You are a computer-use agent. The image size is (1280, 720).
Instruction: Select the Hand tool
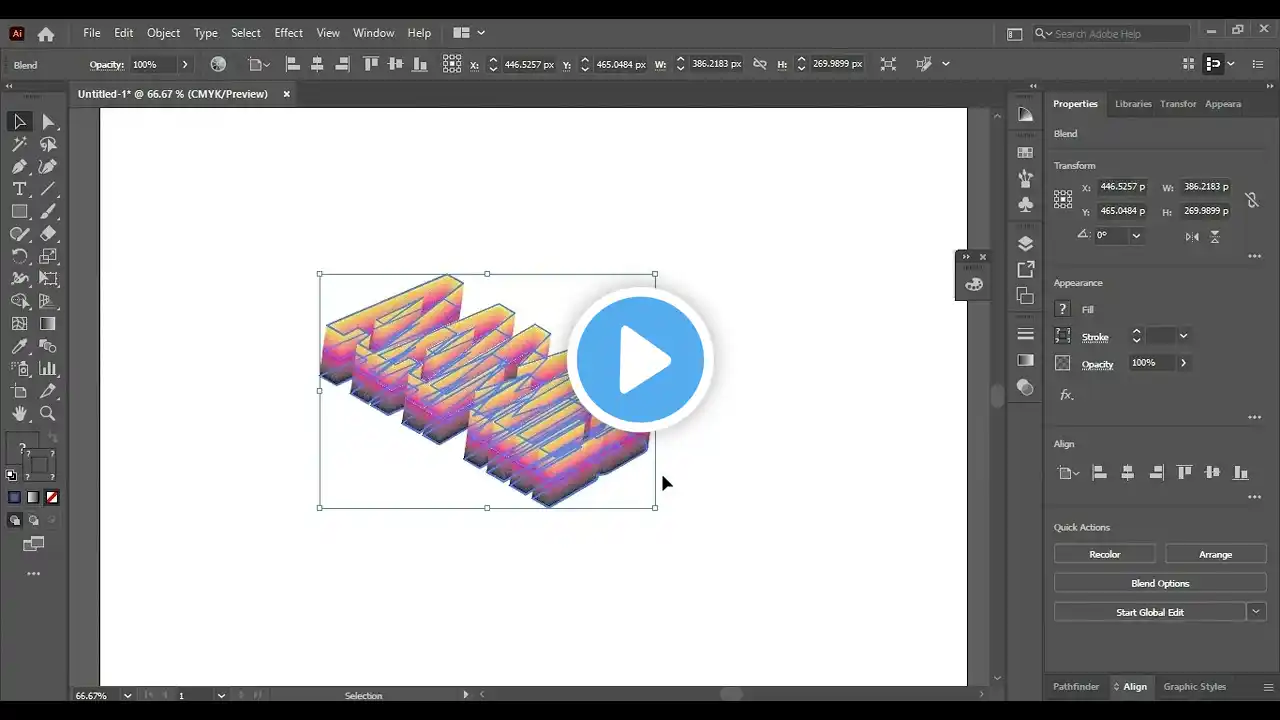pos(20,413)
